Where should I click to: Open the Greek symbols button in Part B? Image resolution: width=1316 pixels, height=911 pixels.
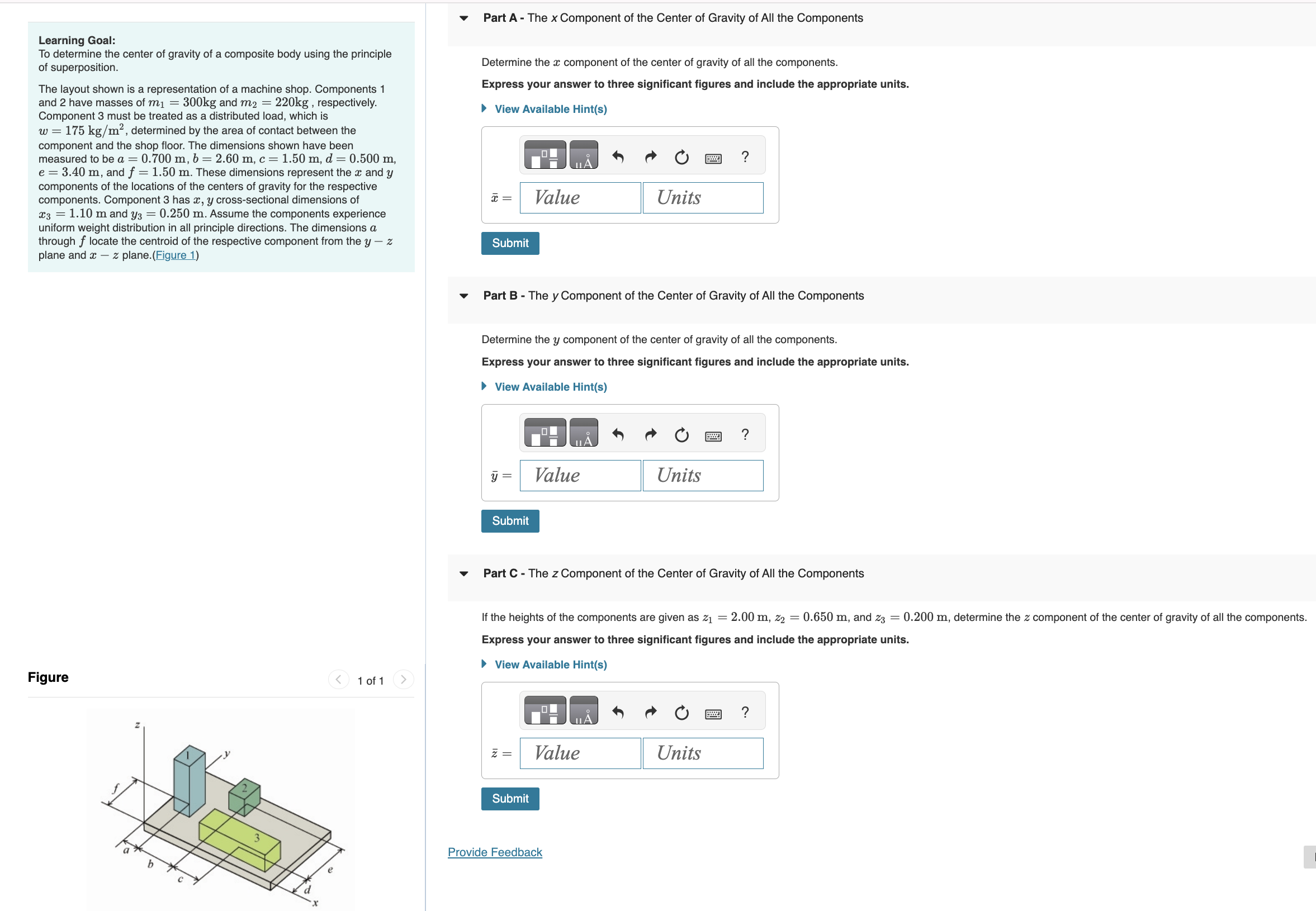[584, 433]
